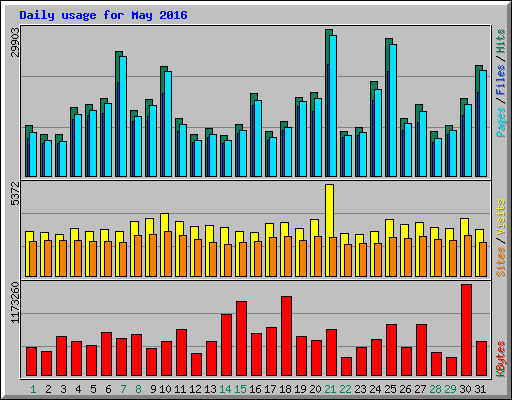Image resolution: width=512 pixels, height=400 pixels.
Task: Click green day label 14 on the x-axis
Action: tap(225, 389)
